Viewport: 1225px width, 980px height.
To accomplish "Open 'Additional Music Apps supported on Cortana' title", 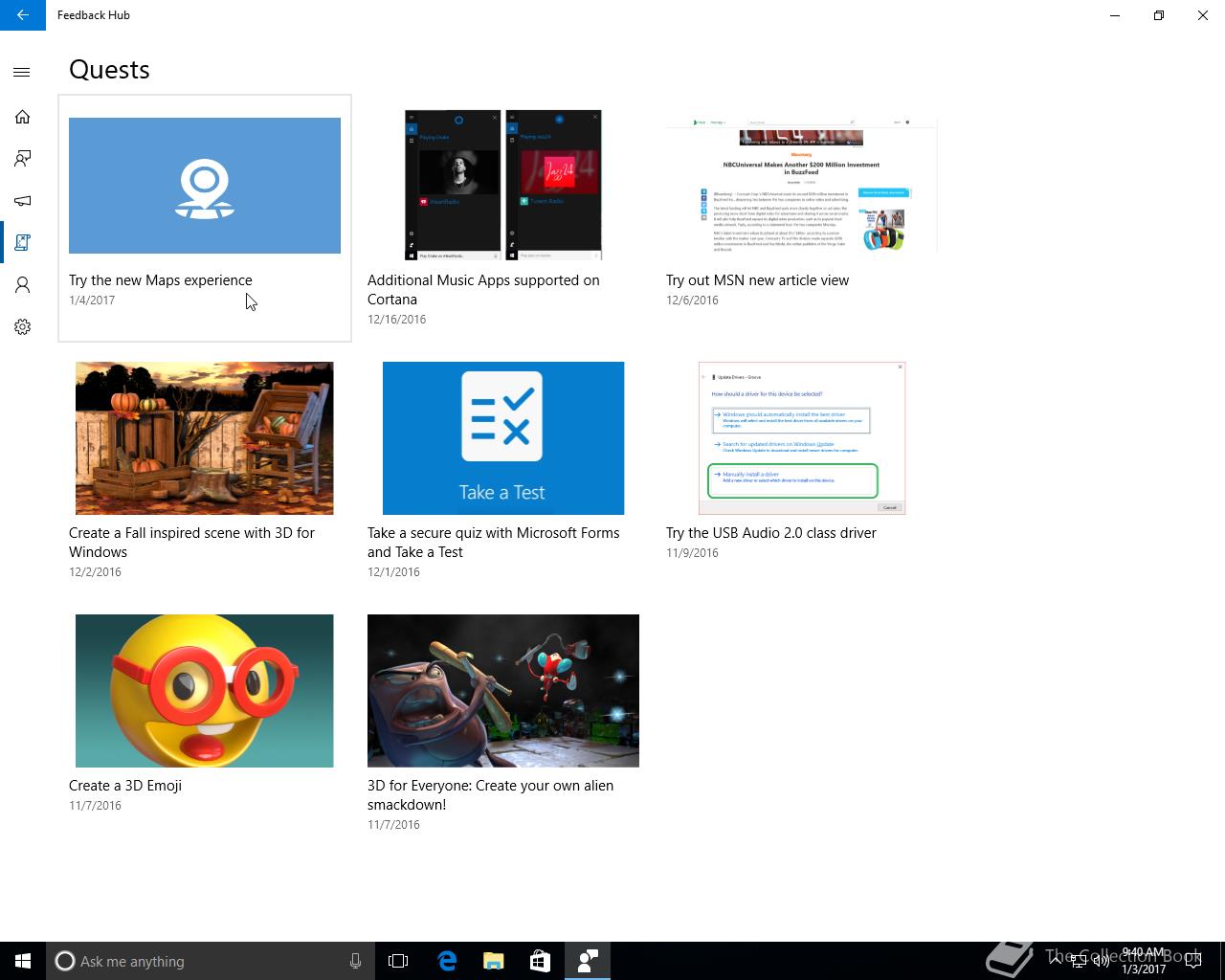I will 483,290.
